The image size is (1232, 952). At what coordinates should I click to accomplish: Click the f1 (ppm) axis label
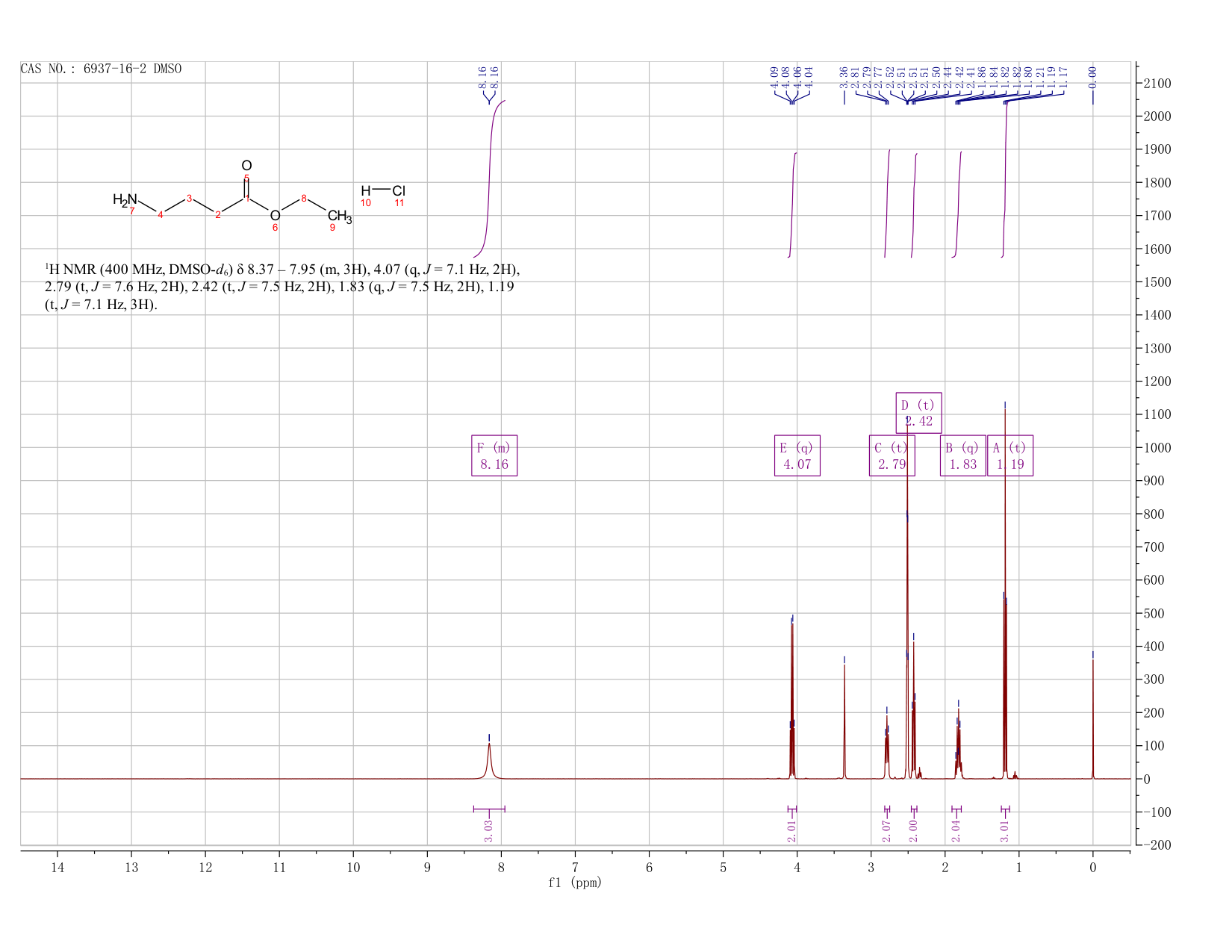575,883
